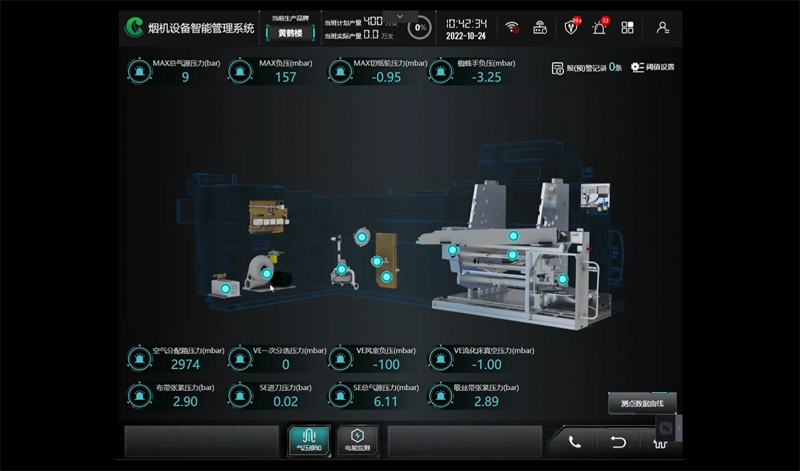
Task: Open the 黄鹤楼 brand selector
Action: point(292,32)
